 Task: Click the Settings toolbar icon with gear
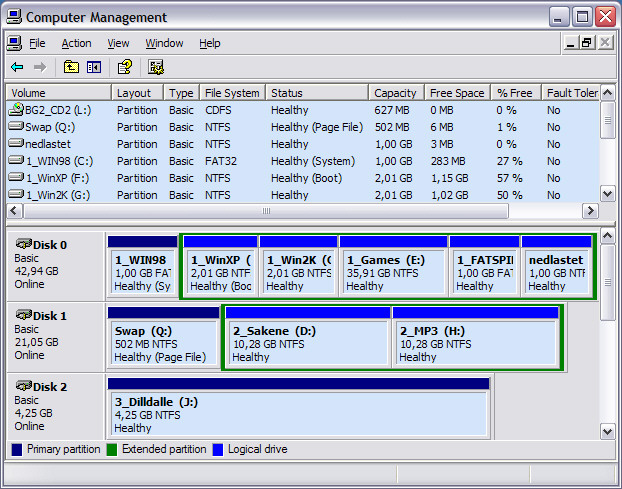coord(156,67)
